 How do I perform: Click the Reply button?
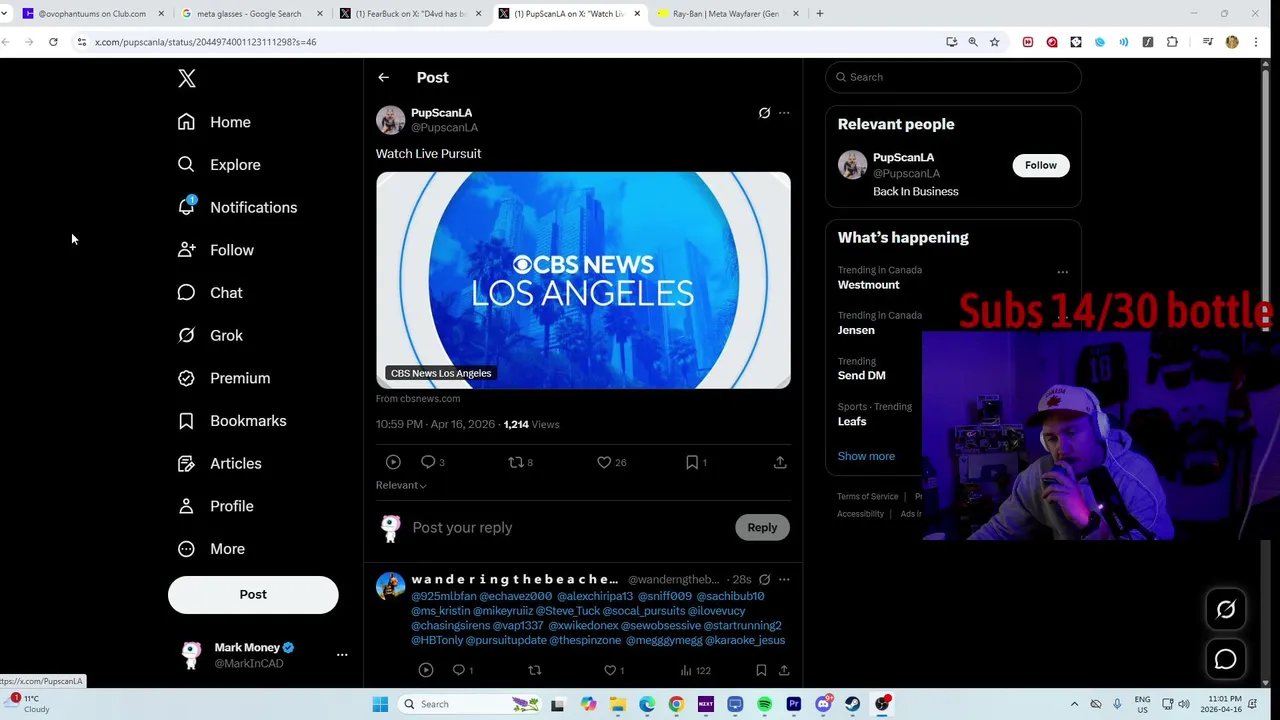point(762,527)
